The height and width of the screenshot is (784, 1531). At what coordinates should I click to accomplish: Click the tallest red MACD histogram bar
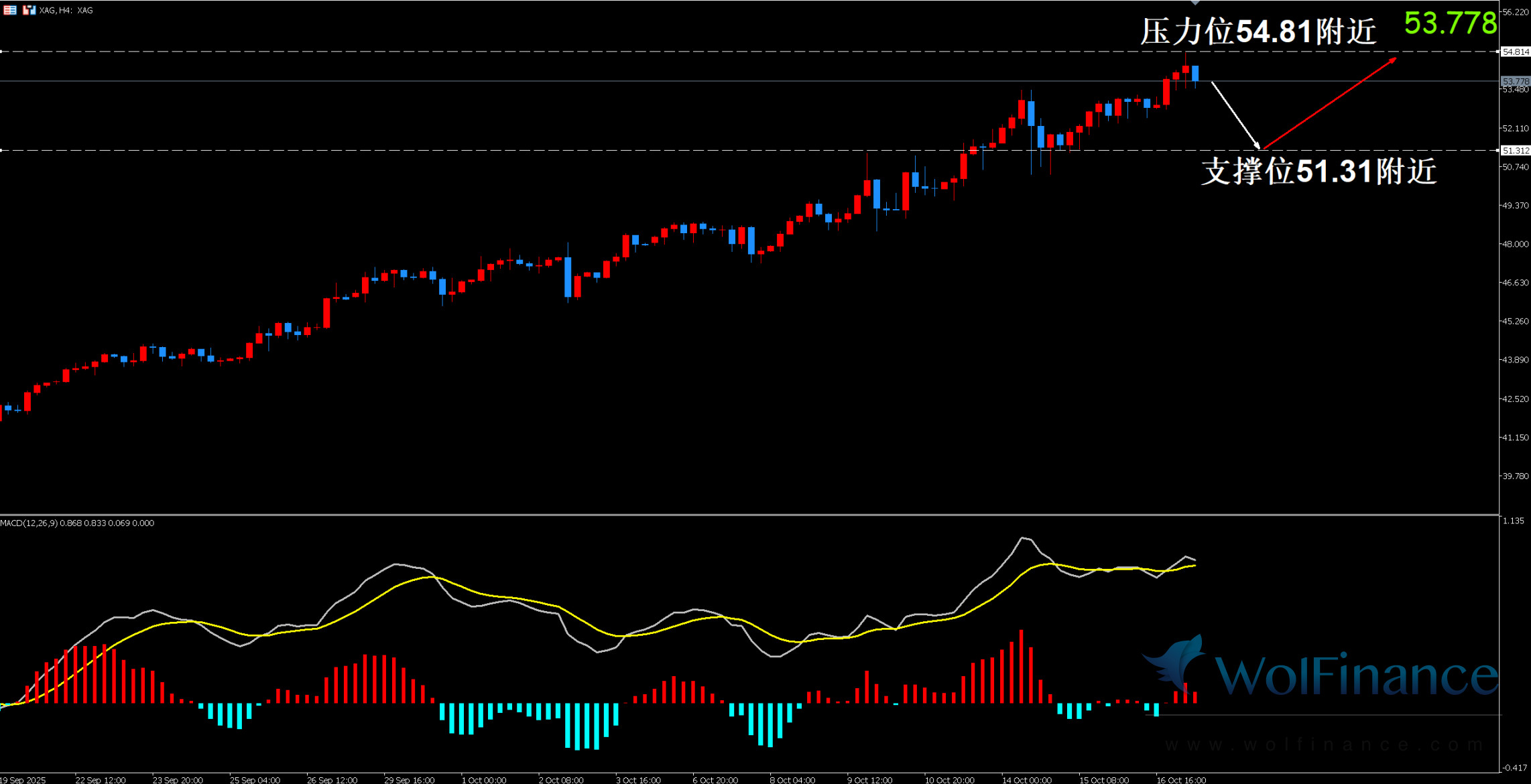(1021, 666)
